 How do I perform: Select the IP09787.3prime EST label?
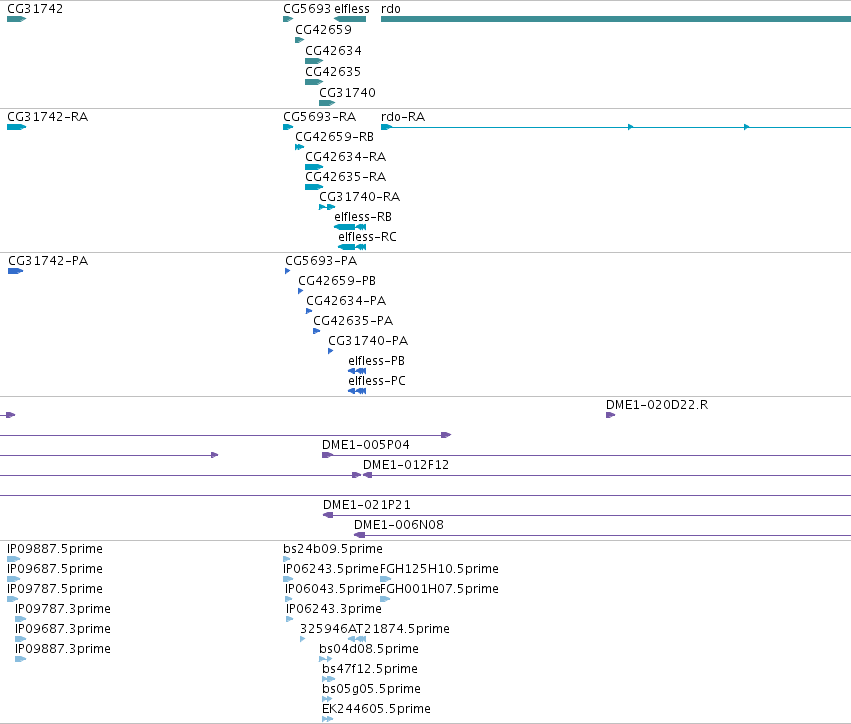point(63,609)
